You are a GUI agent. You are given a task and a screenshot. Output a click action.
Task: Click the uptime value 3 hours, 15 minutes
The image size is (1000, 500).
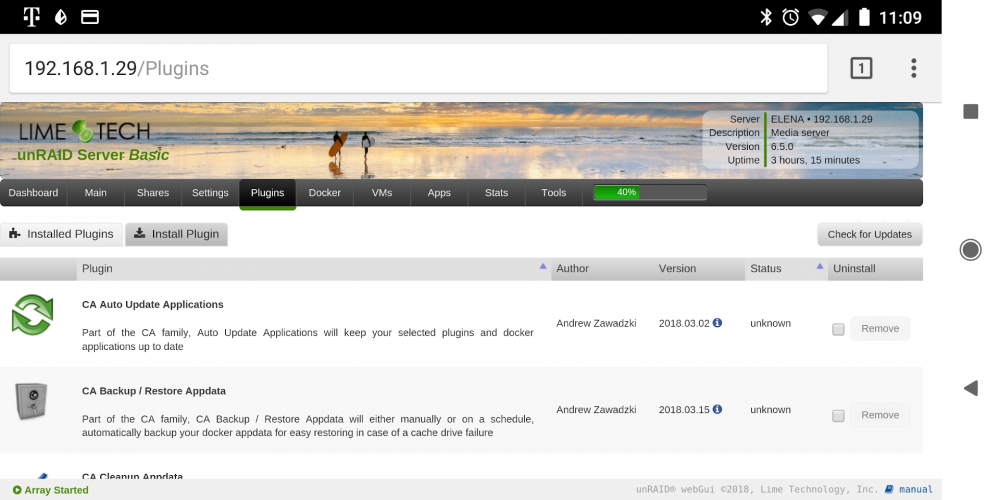tap(815, 160)
